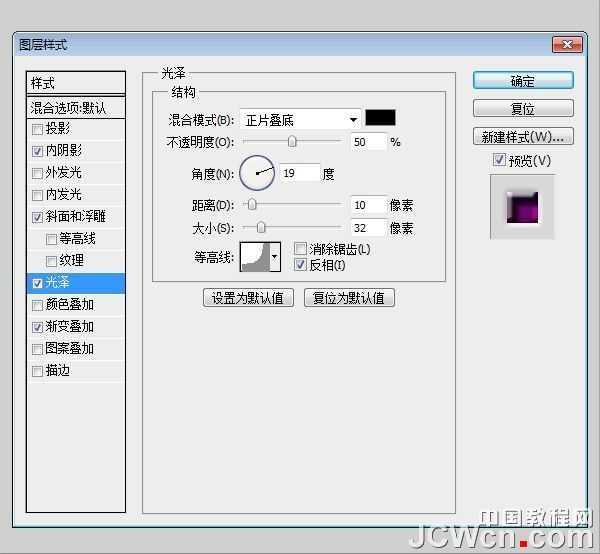Click the angle dial control
The image size is (600, 554).
click(257, 173)
